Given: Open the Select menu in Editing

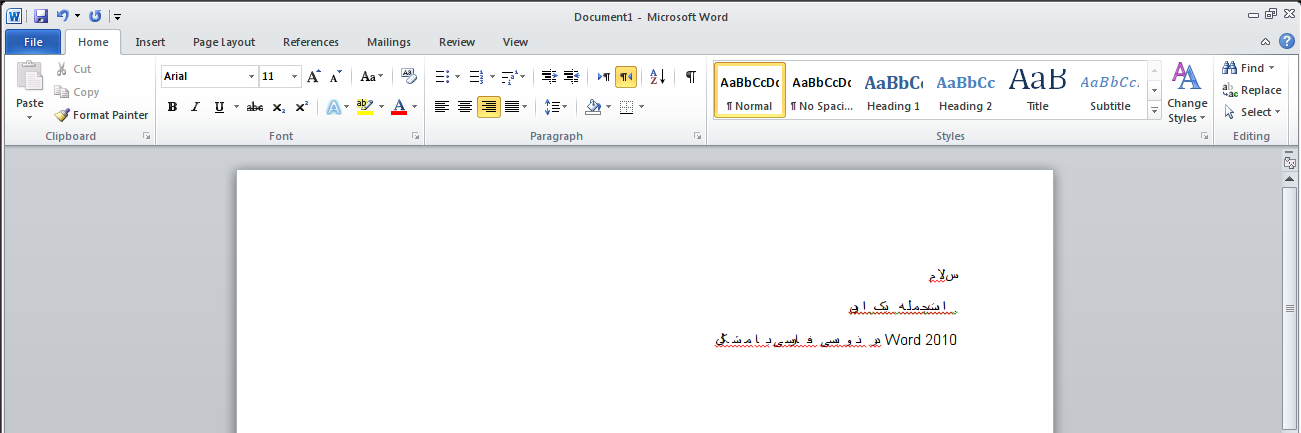Looking at the screenshot, I should click(x=1250, y=112).
